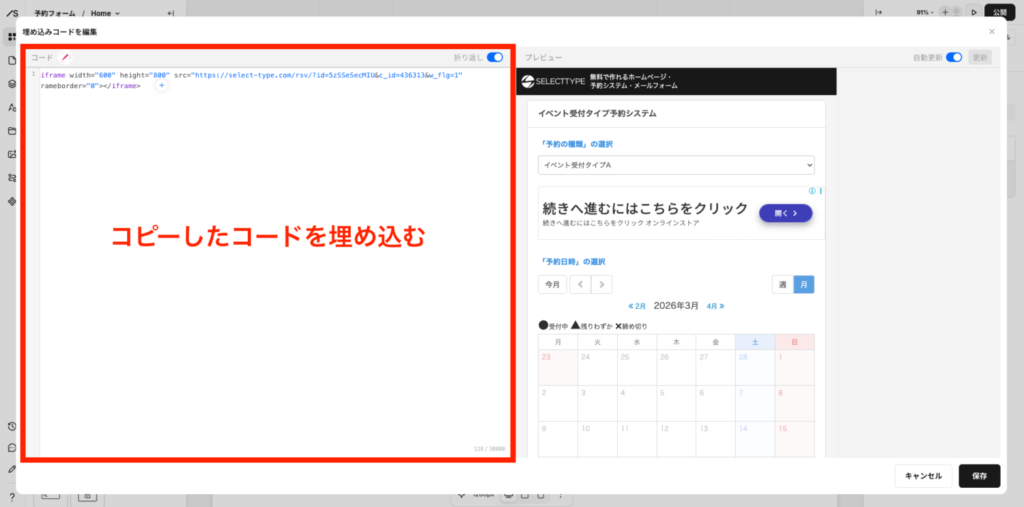Switch calendar to 週 week view
Viewport: 1024px width, 507px height.
(x=782, y=284)
